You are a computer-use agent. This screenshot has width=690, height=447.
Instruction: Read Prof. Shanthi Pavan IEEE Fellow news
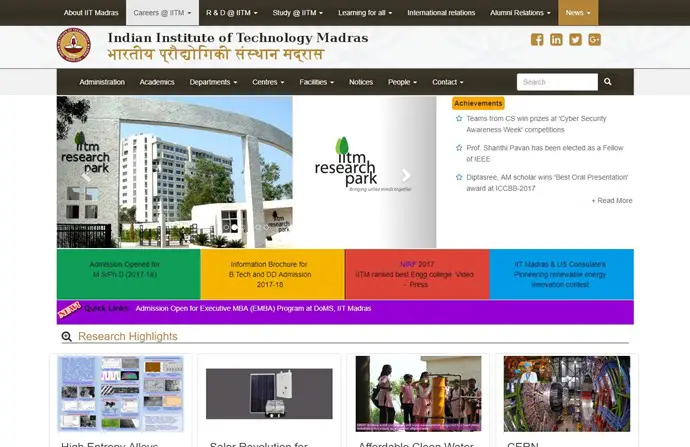tap(545, 154)
